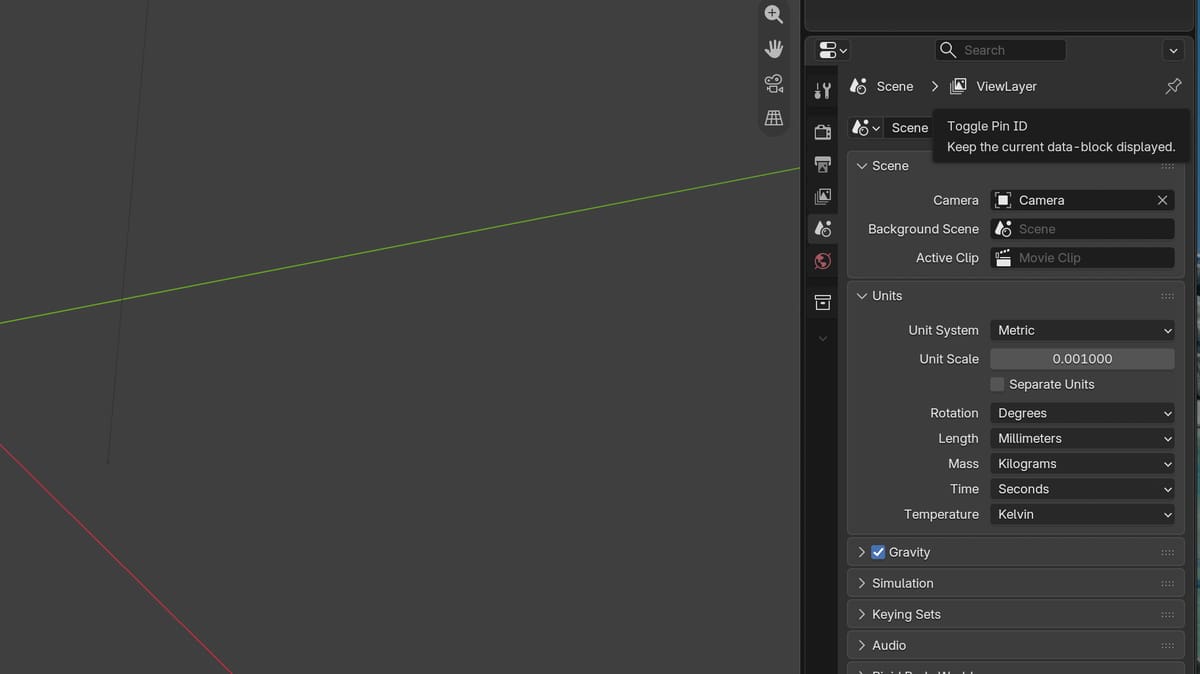Viewport: 1200px width, 674px height.
Task: Click the pan view hand icon
Action: click(773, 49)
